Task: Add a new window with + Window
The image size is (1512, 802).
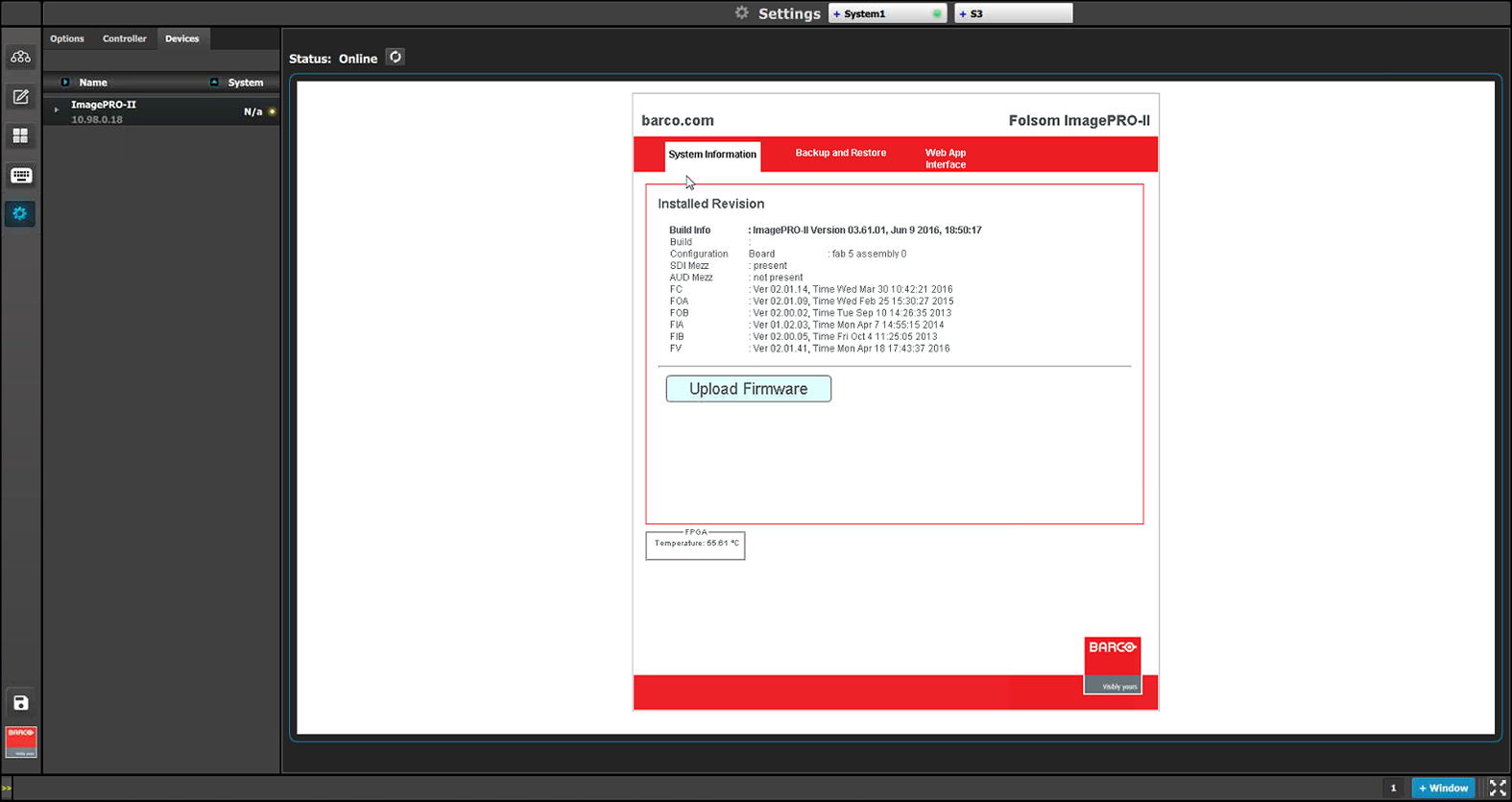Action: [1443, 789]
